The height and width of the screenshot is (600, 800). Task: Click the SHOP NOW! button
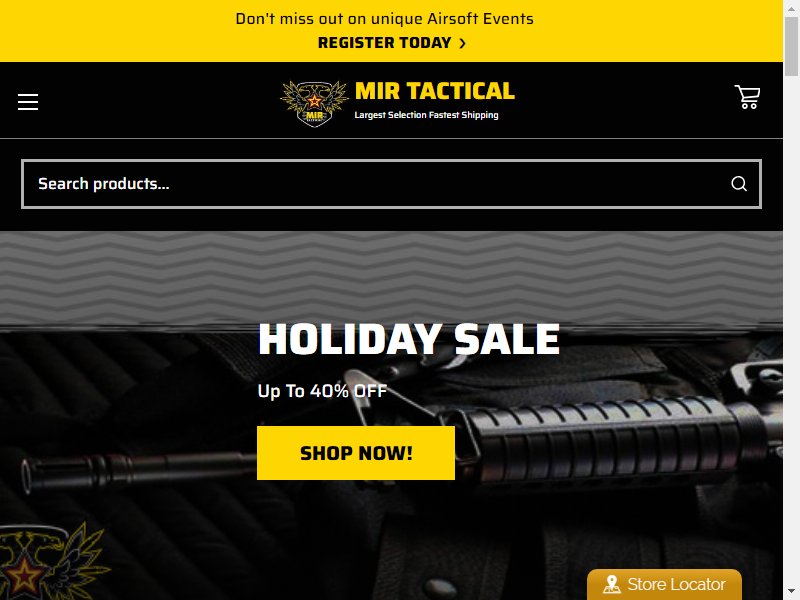[x=356, y=453]
